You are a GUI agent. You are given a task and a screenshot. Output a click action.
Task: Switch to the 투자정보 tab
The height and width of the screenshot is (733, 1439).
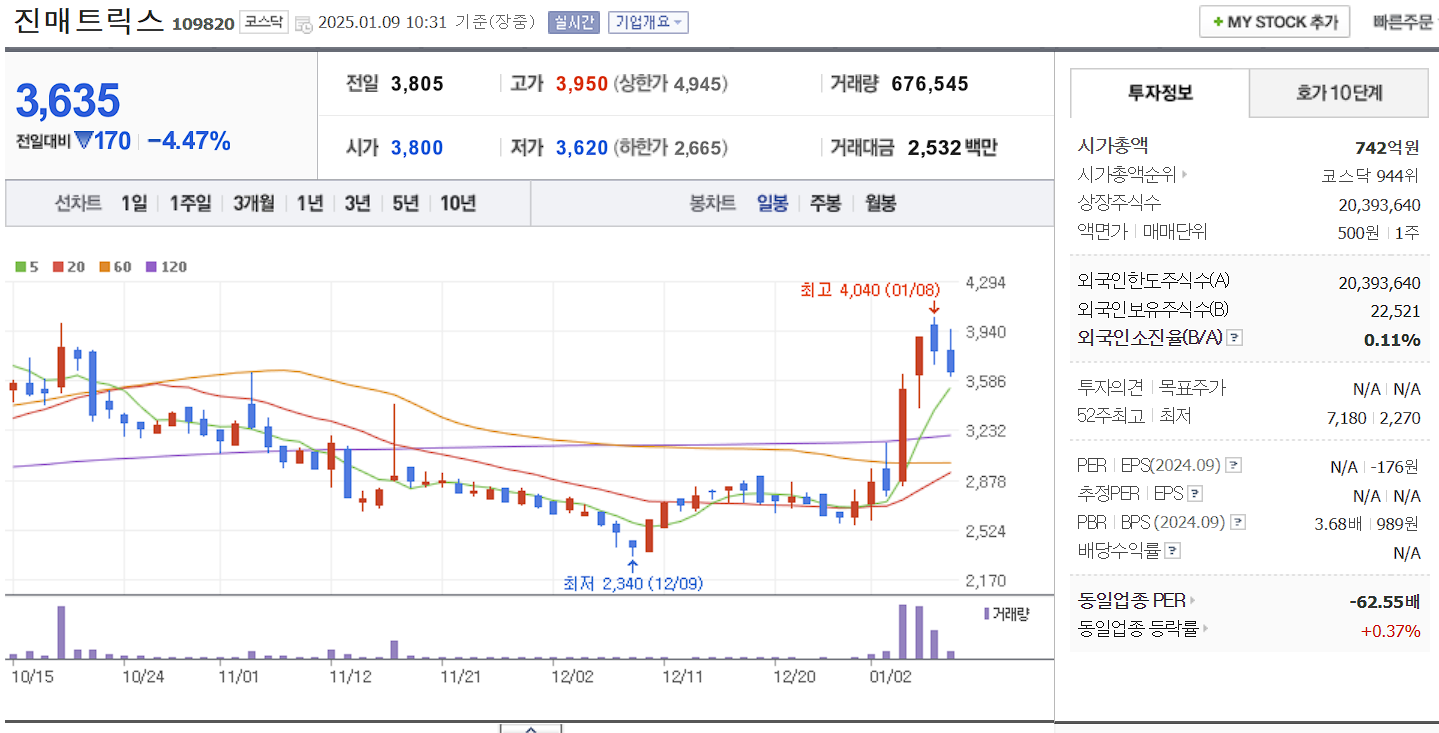coord(1160,93)
